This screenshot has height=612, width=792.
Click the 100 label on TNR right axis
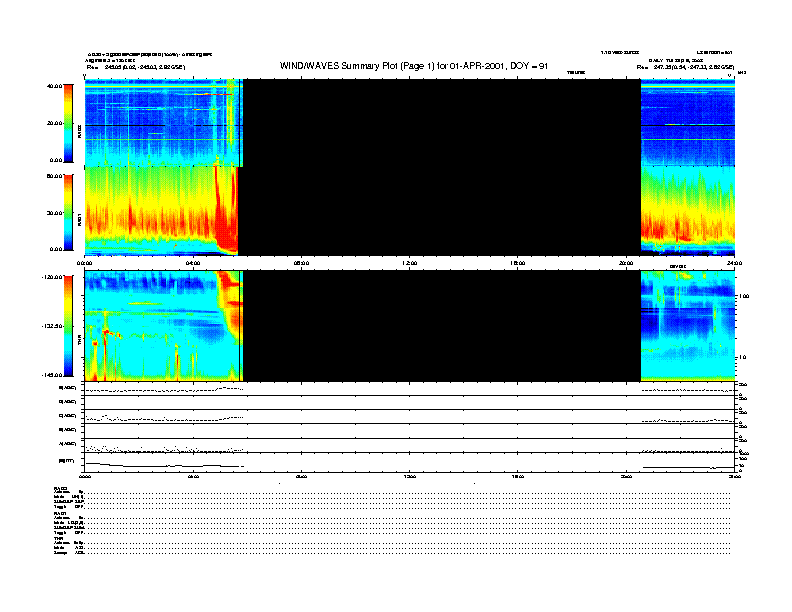(x=744, y=296)
